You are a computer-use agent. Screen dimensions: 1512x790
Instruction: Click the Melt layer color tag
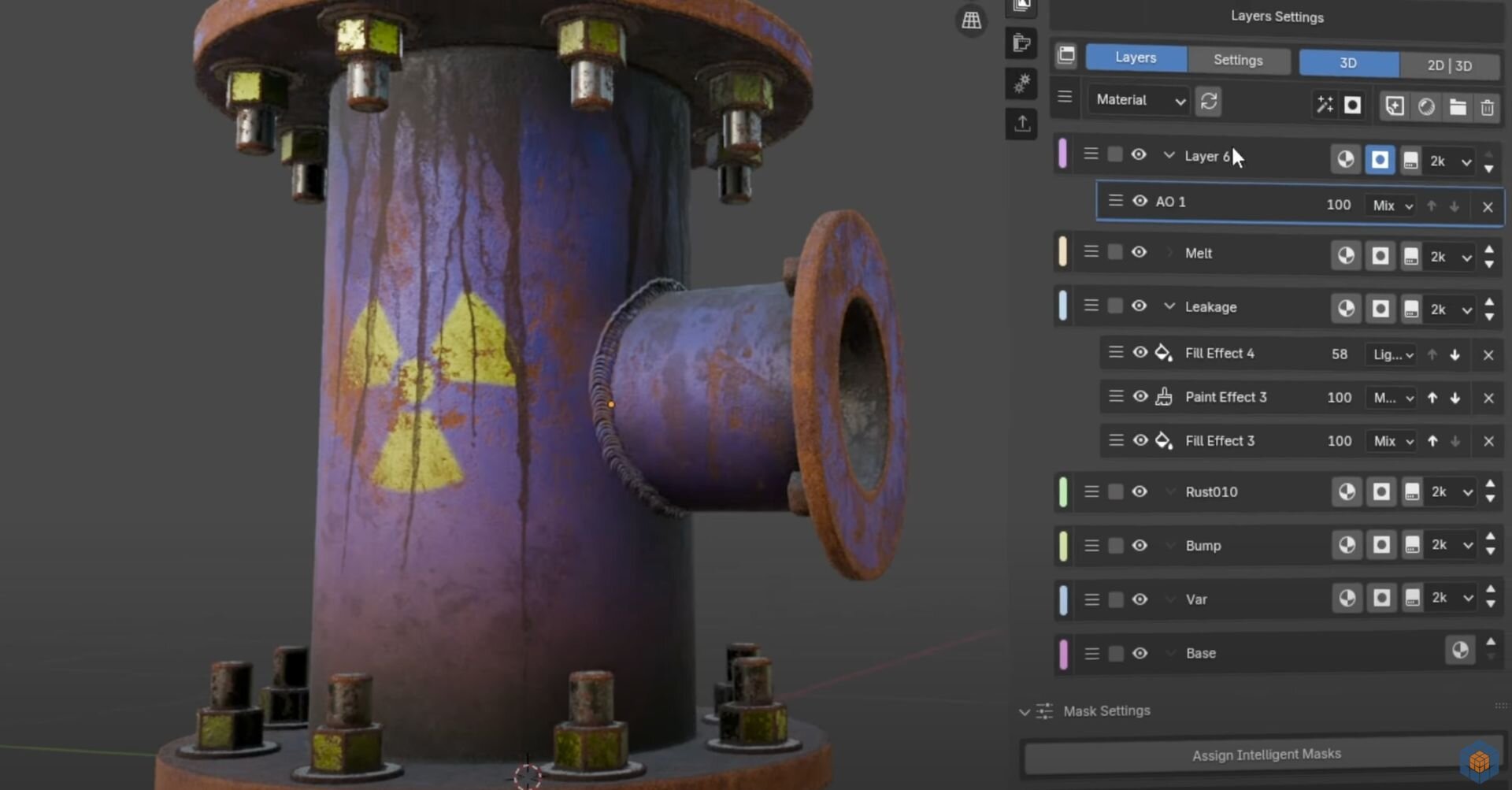point(1063,252)
